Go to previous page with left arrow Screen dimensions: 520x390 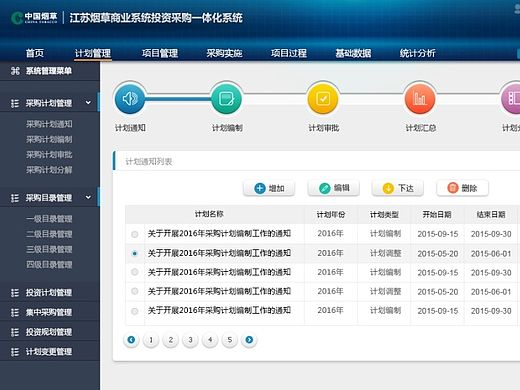(x=131, y=340)
